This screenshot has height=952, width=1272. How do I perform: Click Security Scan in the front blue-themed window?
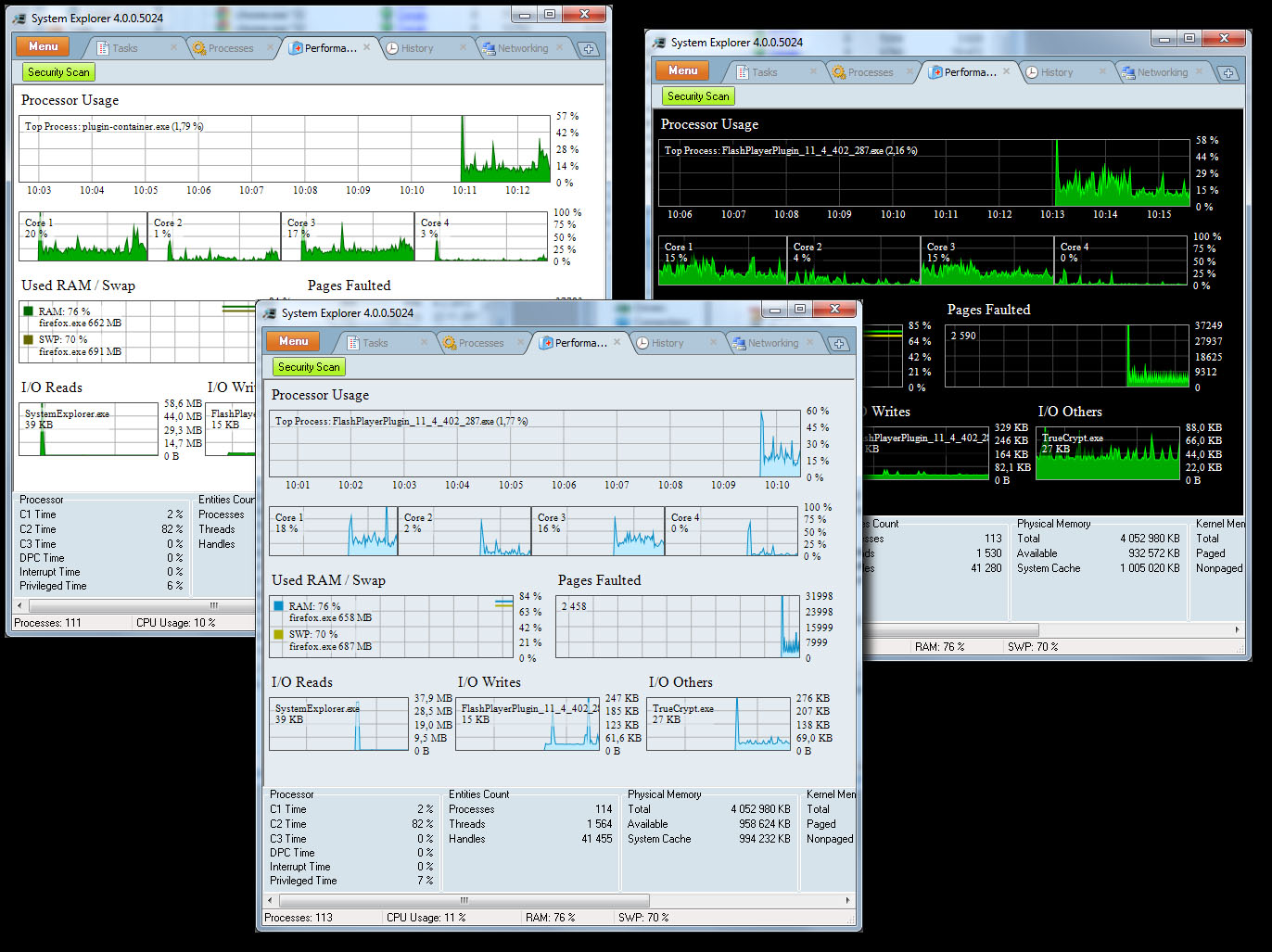[x=309, y=367]
